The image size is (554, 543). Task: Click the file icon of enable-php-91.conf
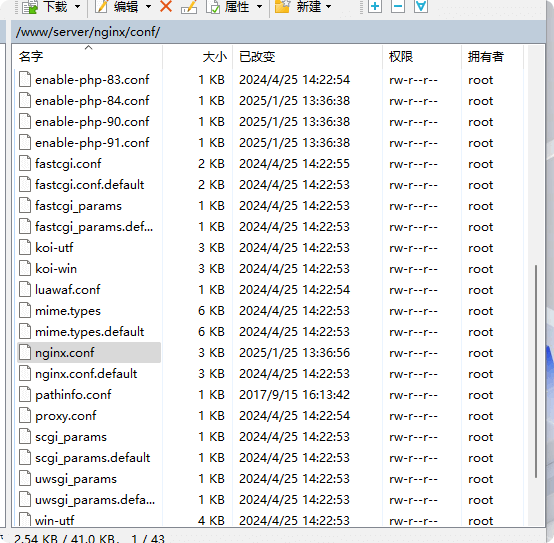click(x=25, y=142)
